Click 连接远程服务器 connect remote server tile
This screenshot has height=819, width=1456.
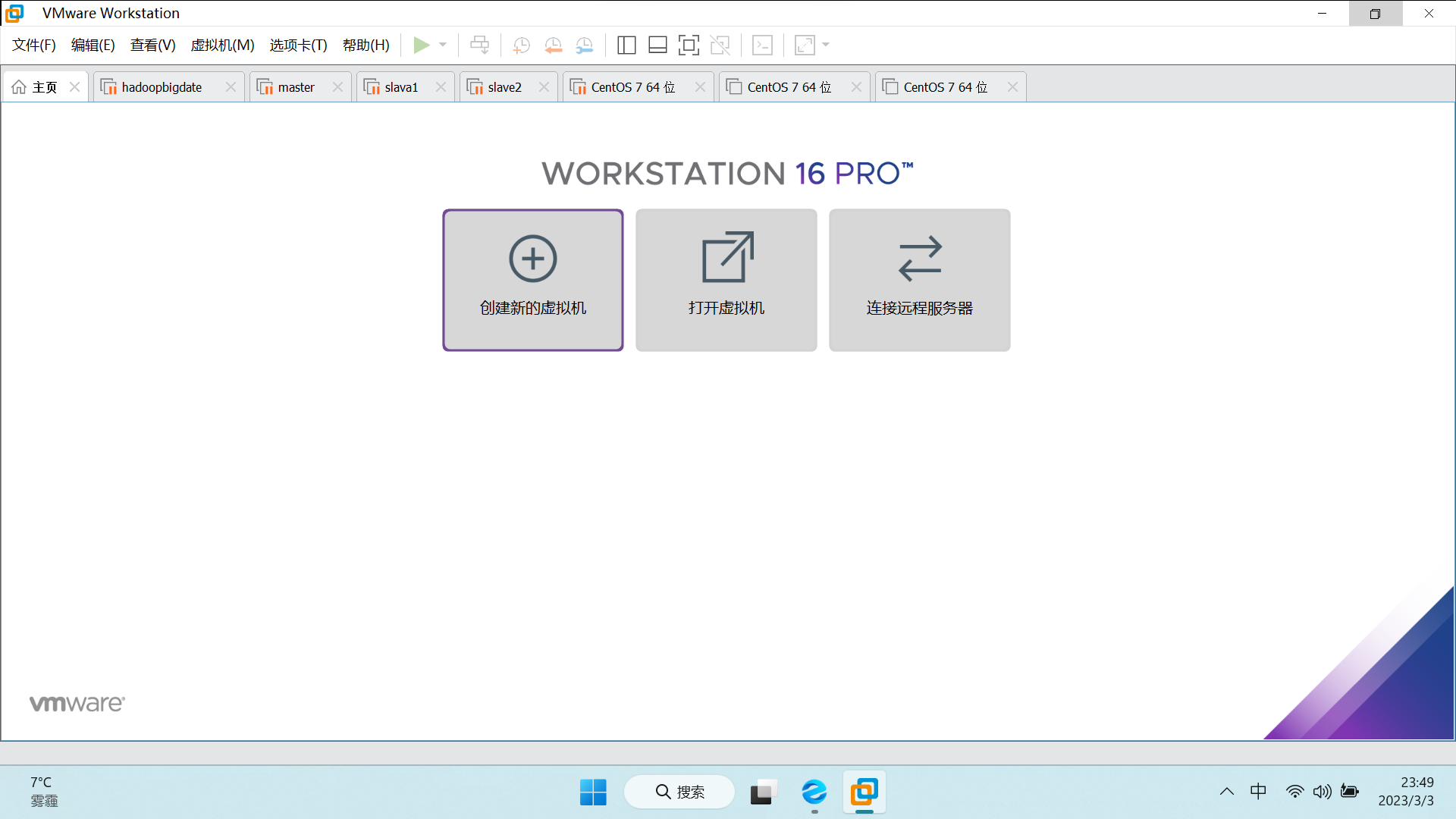pyautogui.click(x=920, y=280)
